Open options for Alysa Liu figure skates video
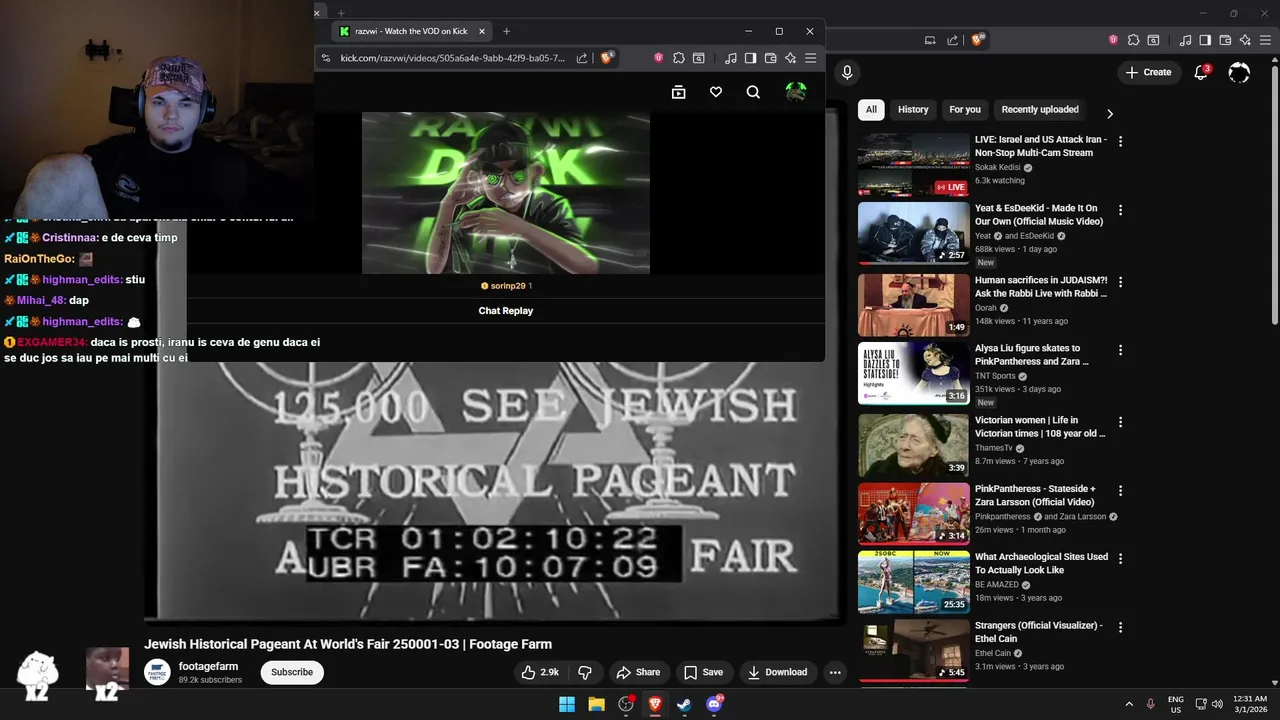This screenshot has width=1280, height=720. pos(1120,350)
